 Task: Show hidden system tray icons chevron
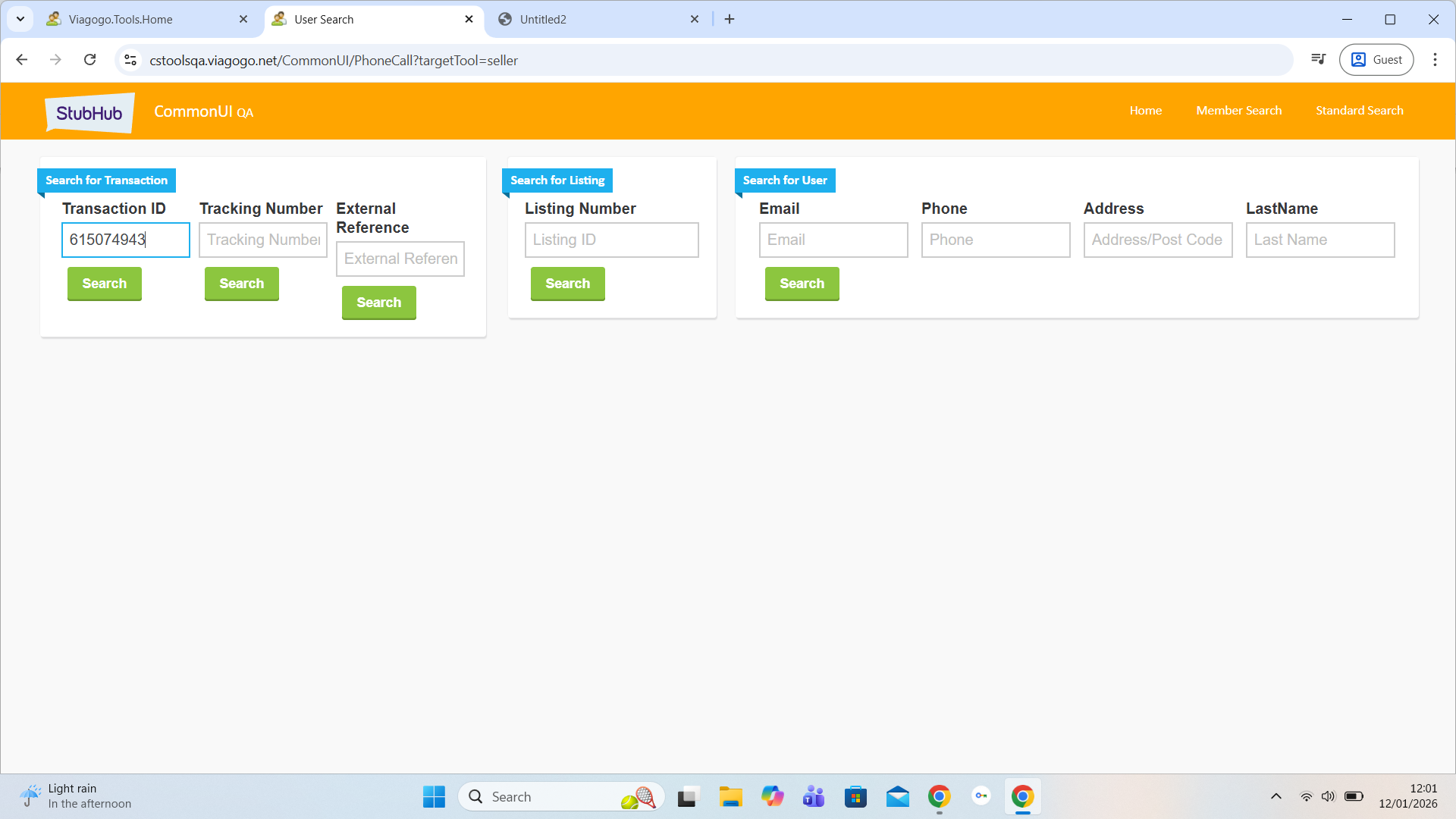click(1276, 796)
